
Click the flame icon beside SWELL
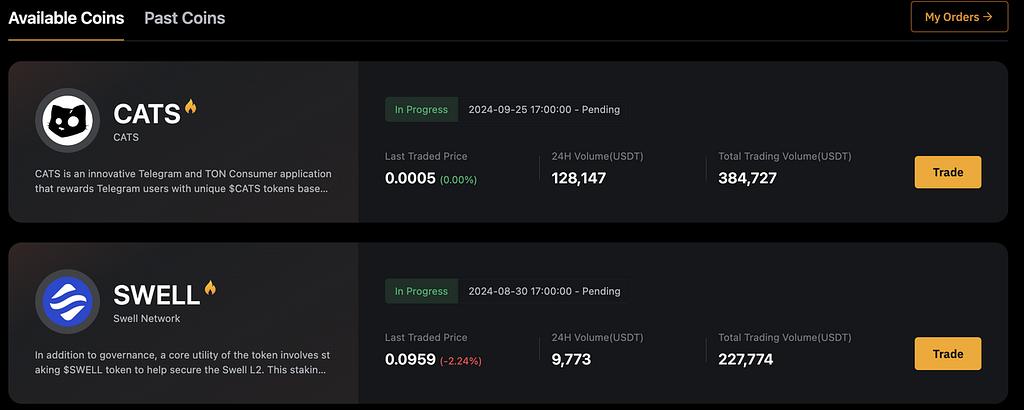point(210,288)
